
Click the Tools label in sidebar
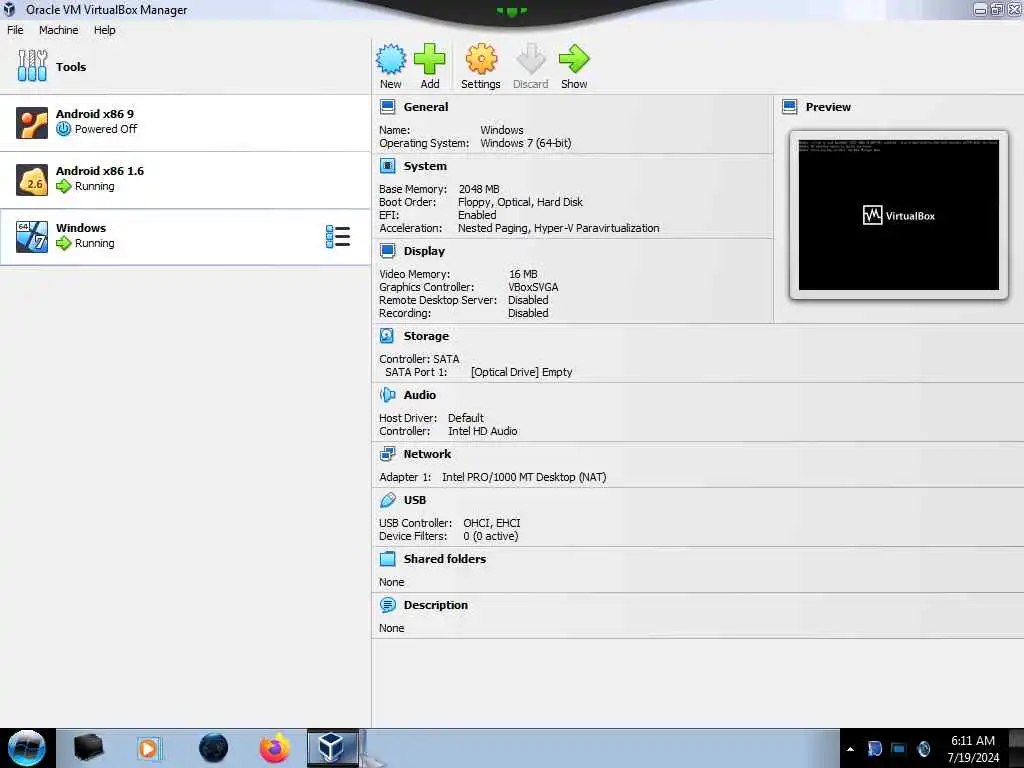pyautogui.click(x=71, y=67)
